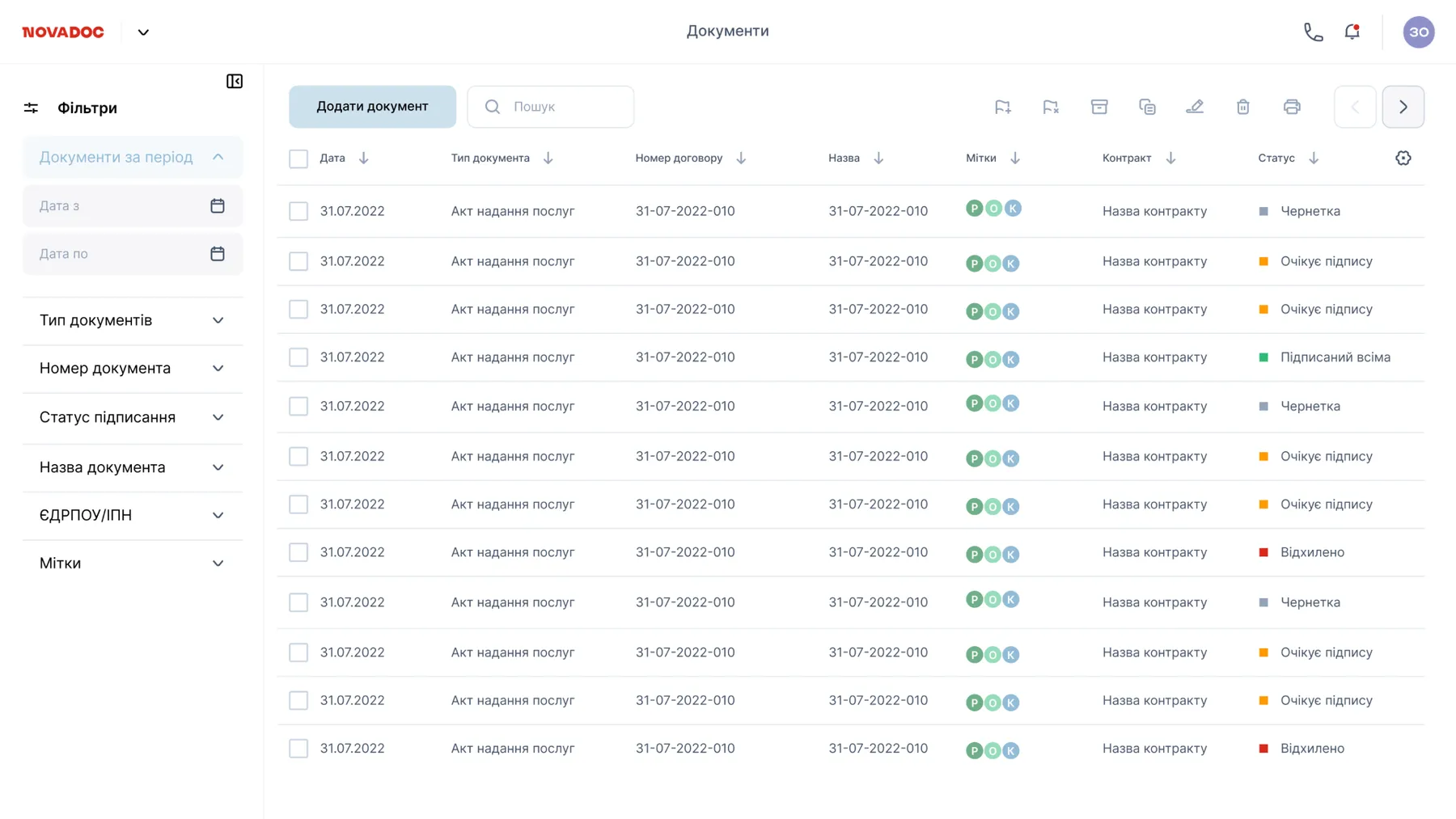
Task: Open table column settings gear
Action: pos(1403,158)
